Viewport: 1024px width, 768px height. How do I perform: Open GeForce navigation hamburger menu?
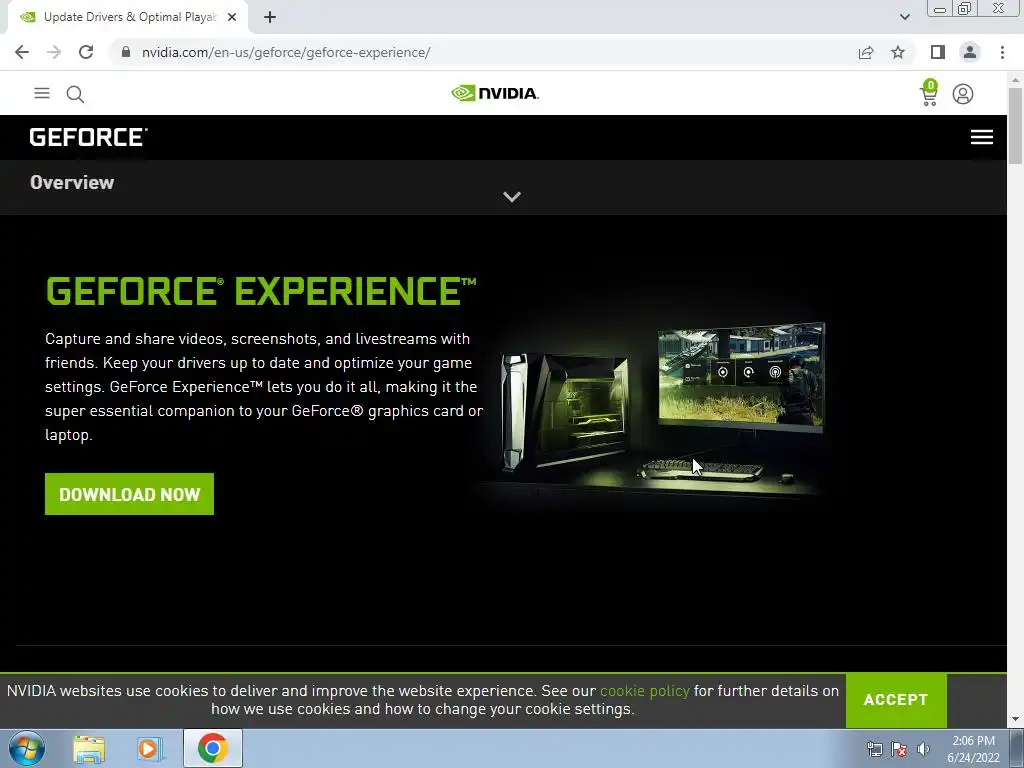(x=982, y=137)
